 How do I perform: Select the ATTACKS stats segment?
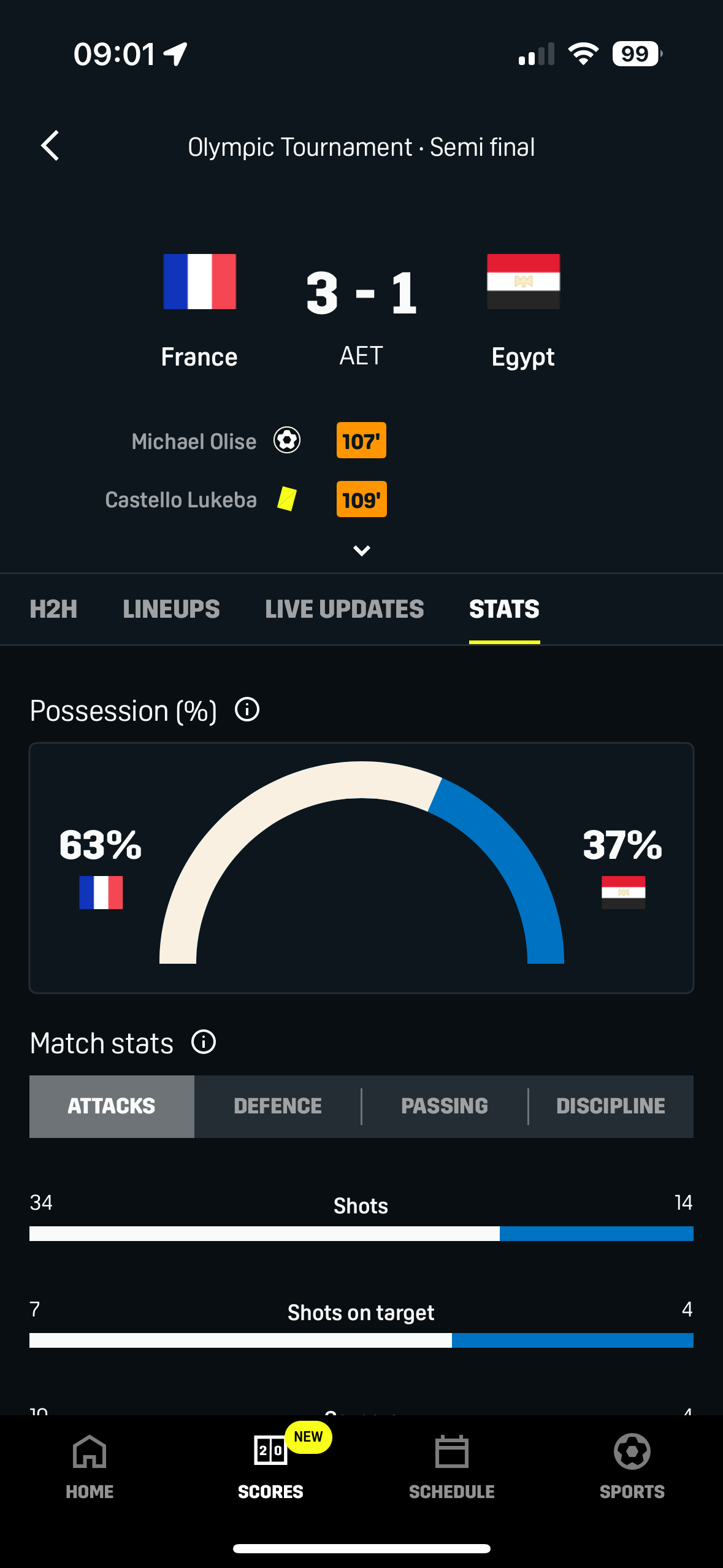(112, 1106)
